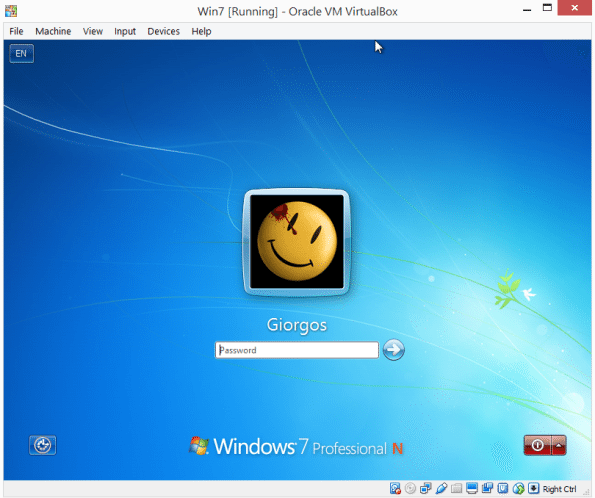The height and width of the screenshot is (498, 595).
Task: Click the optical disc status icon
Action: 410,489
